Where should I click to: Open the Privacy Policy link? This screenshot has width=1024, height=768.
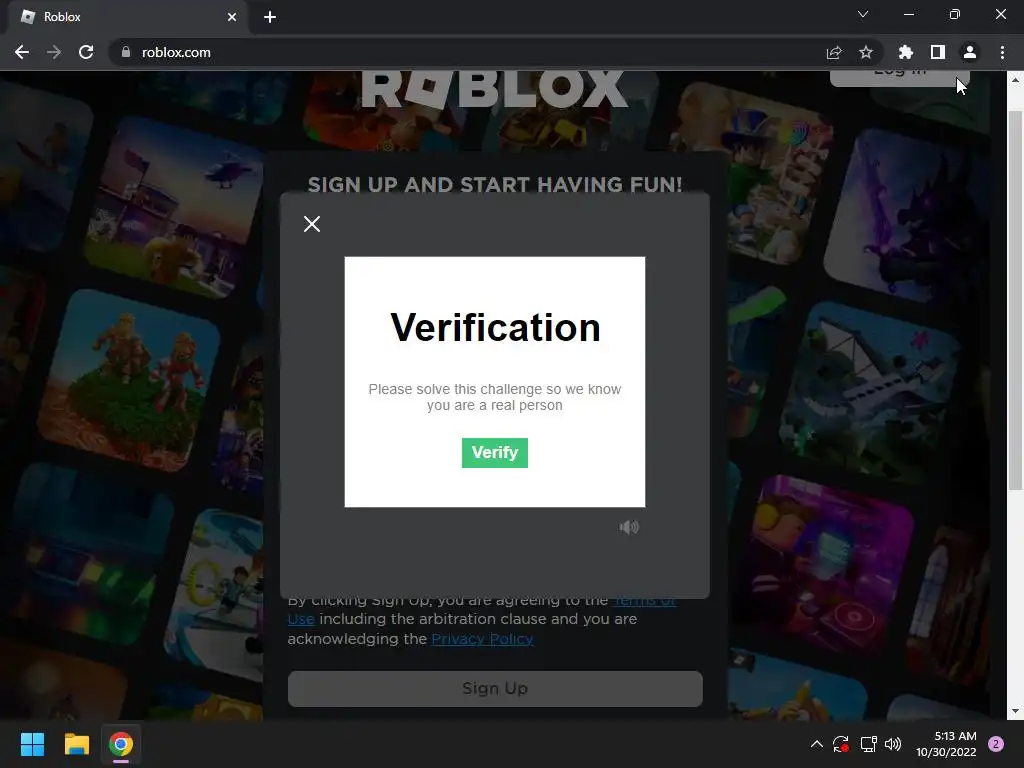tap(482, 639)
